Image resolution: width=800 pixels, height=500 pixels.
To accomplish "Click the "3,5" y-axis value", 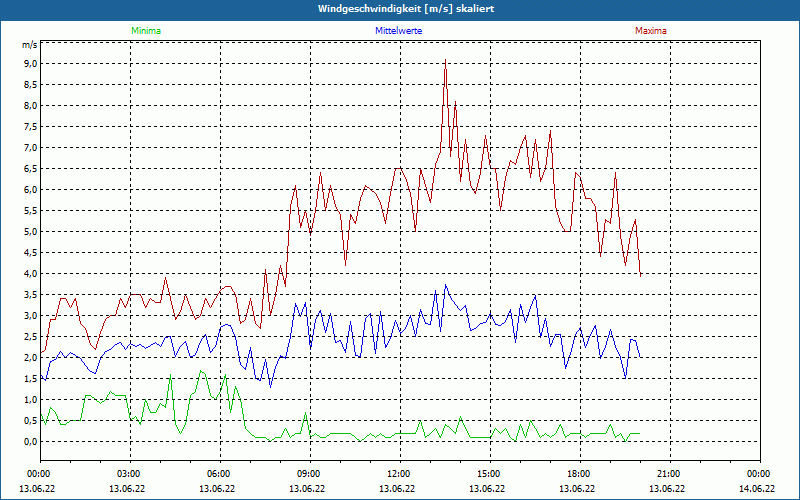I will coord(31,295).
